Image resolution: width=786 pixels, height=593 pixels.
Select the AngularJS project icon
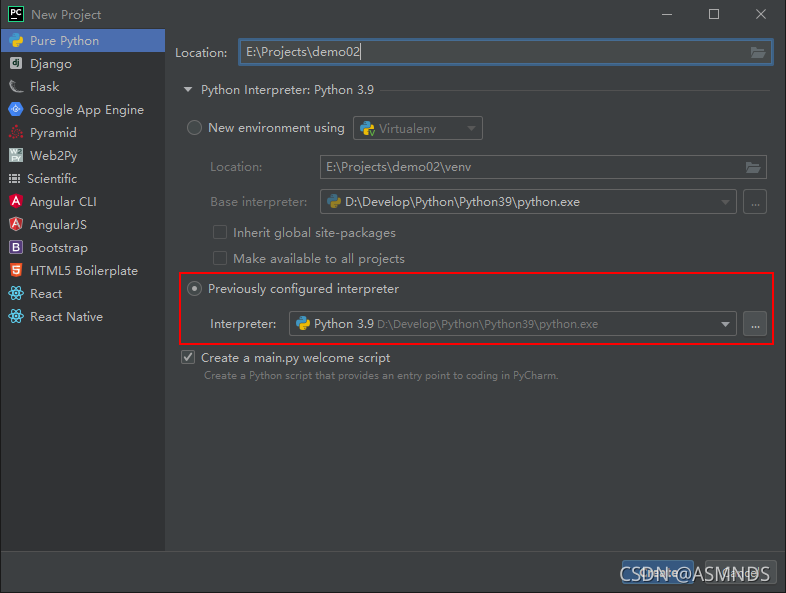pyautogui.click(x=16, y=224)
